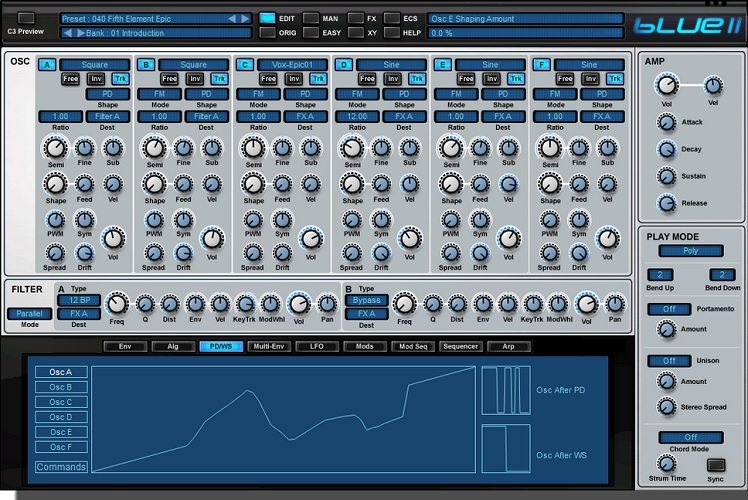Click the Commands button in PD/WS panel
The image size is (748, 500).
[x=61, y=467]
